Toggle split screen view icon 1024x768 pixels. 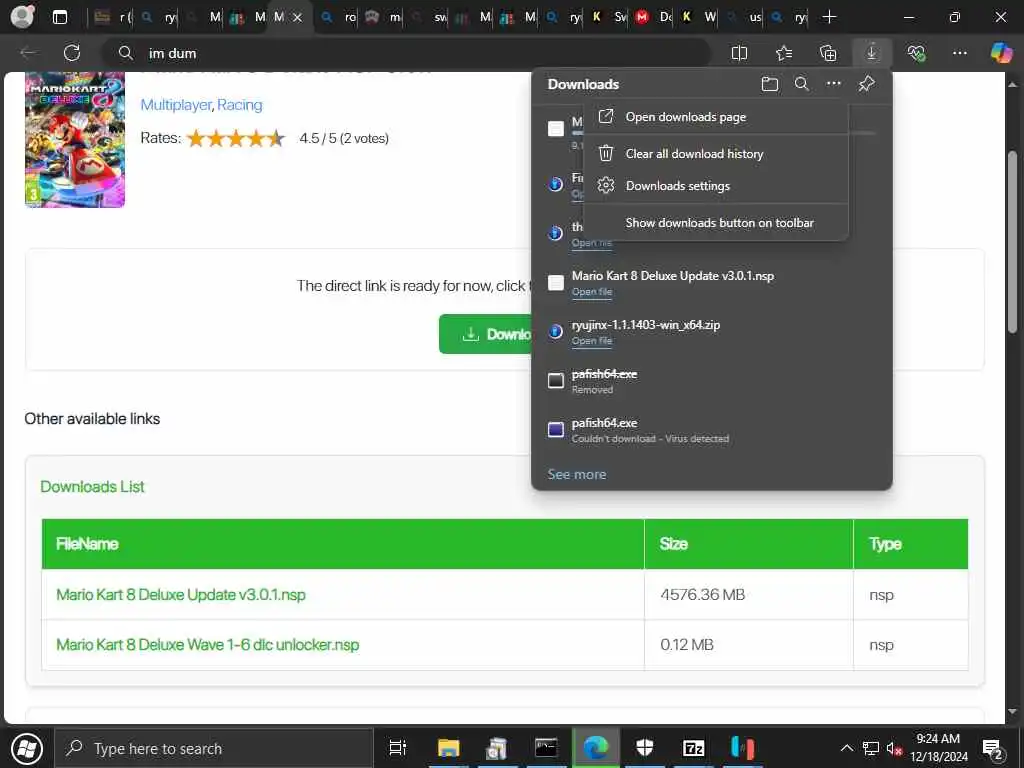[739, 53]
